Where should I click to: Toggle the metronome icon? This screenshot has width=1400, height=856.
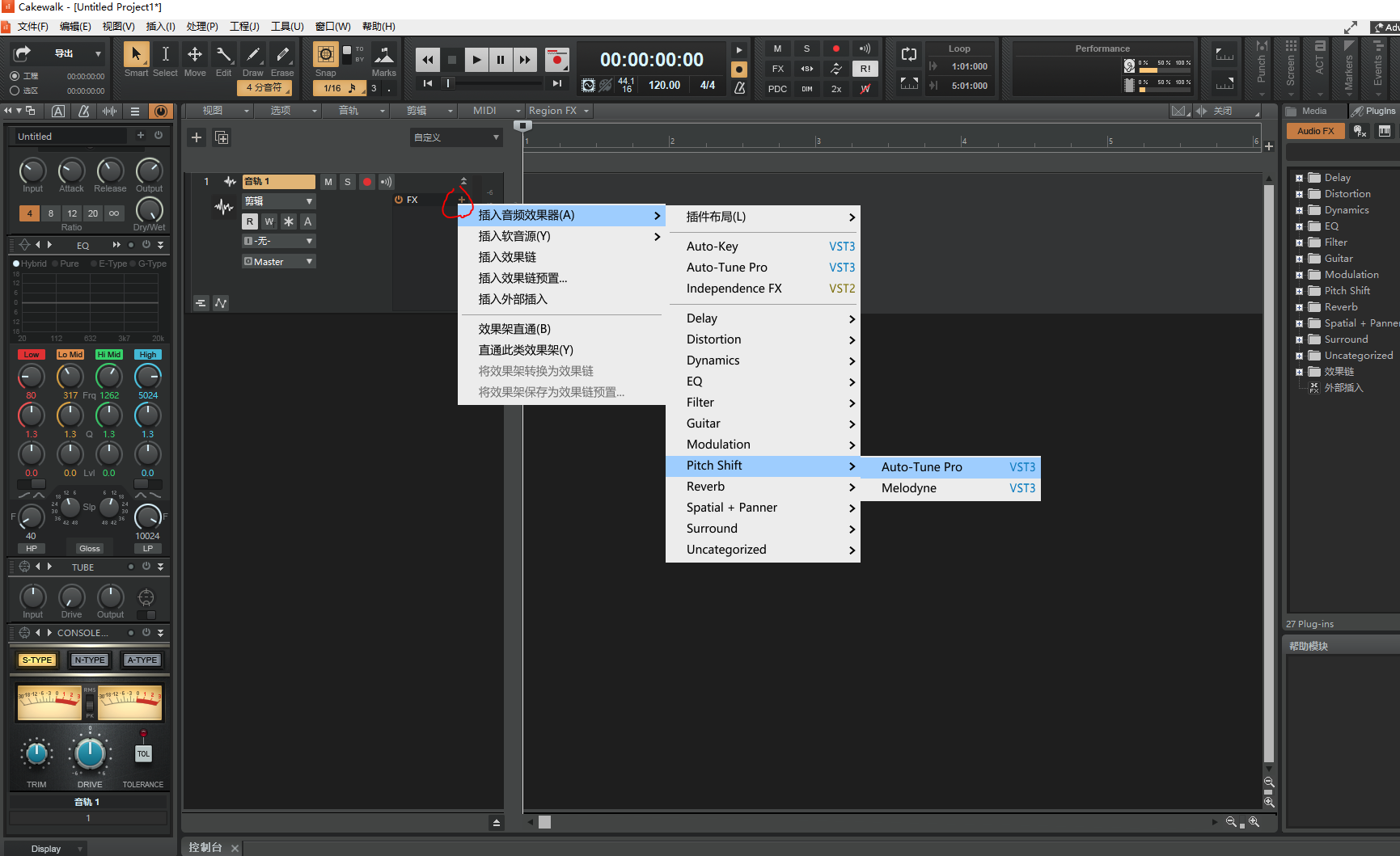[739, 87]
